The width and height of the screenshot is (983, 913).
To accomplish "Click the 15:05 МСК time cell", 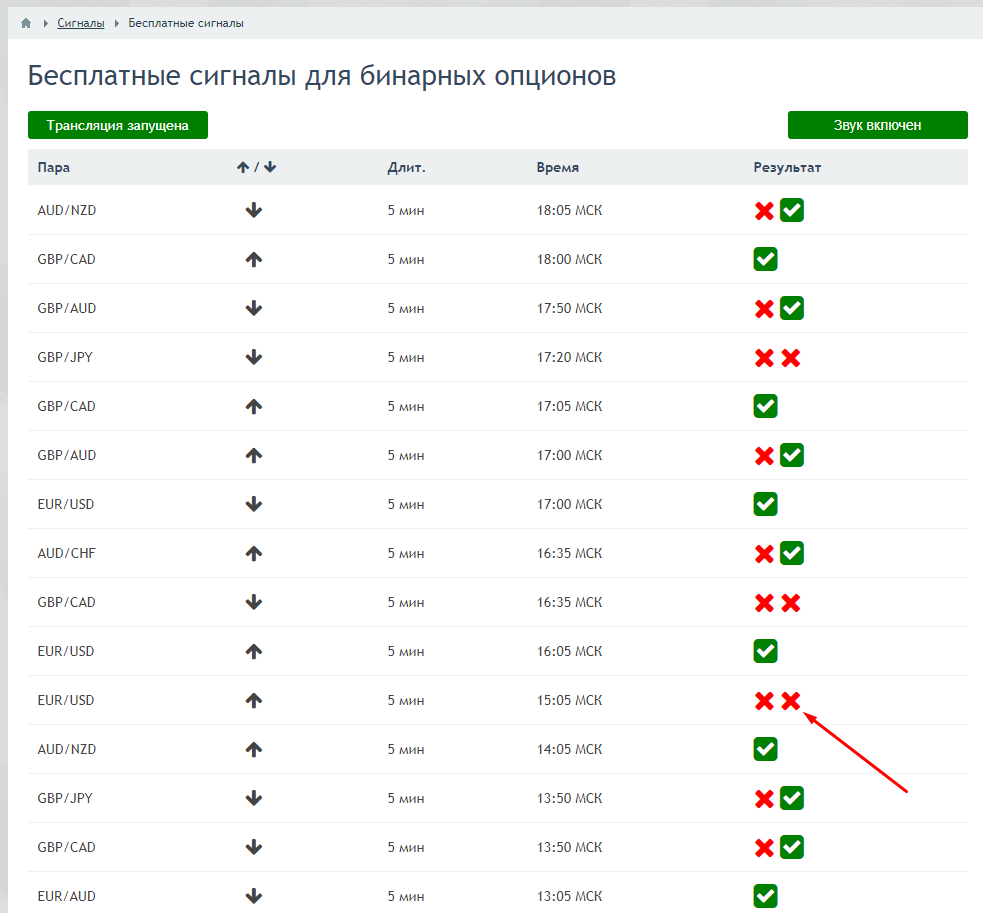I will coord(569,700).
